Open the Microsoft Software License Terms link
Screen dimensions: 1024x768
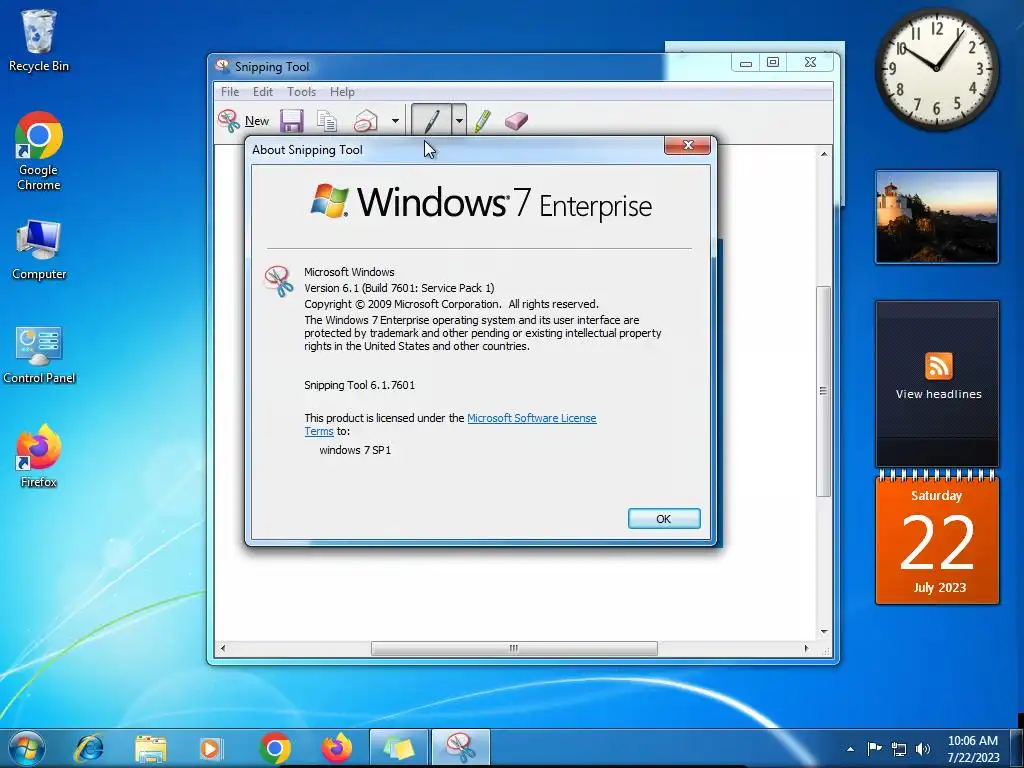(532, 418)
